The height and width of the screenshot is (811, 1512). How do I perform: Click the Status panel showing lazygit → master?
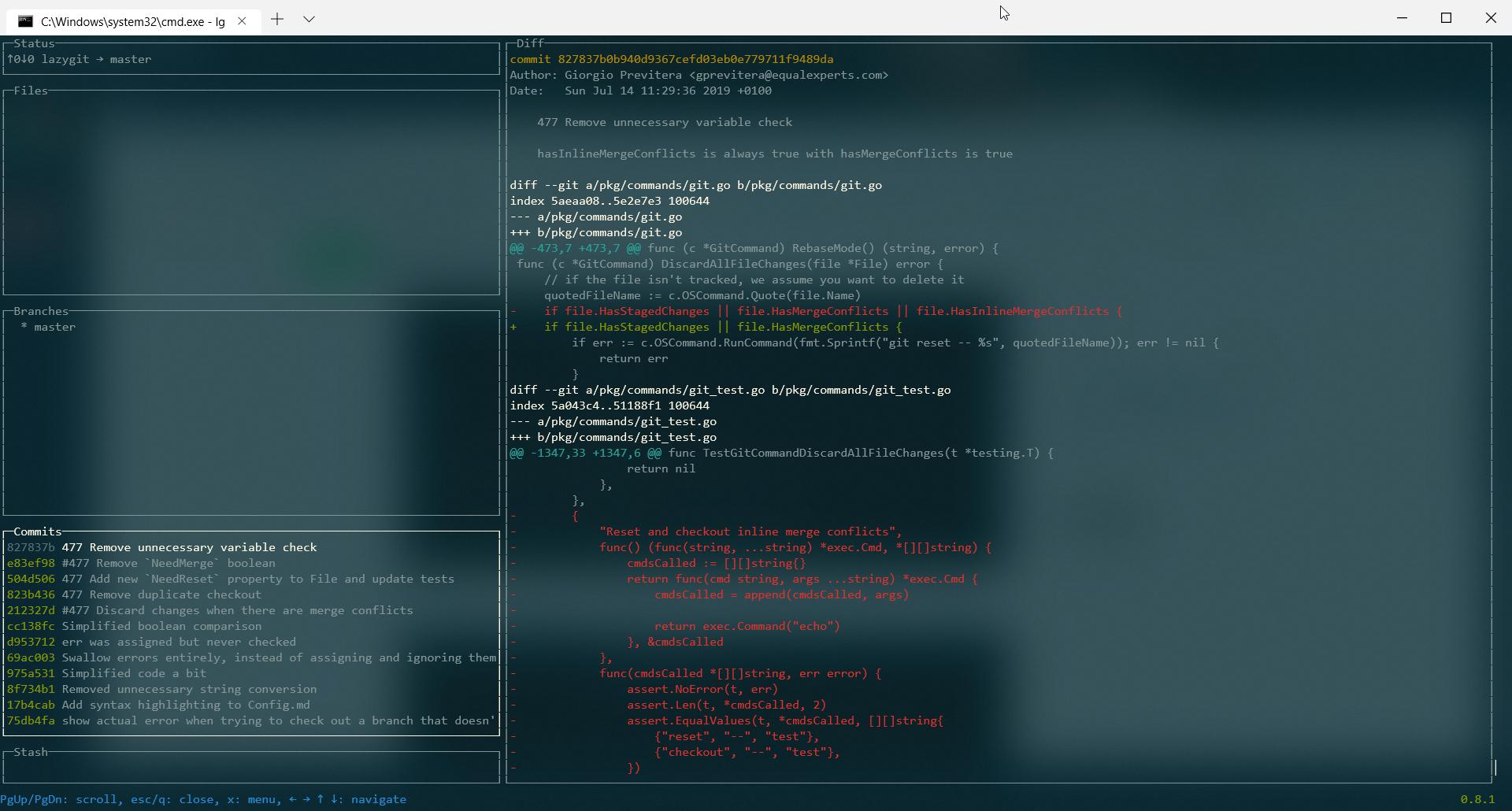click(251, 59)
